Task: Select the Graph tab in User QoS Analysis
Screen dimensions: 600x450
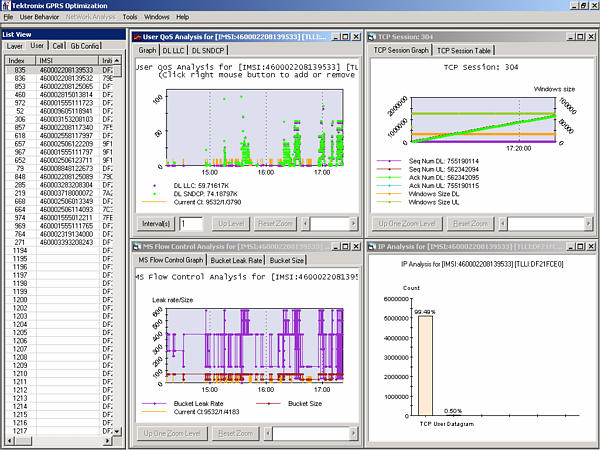Action: tap(147, 50)
